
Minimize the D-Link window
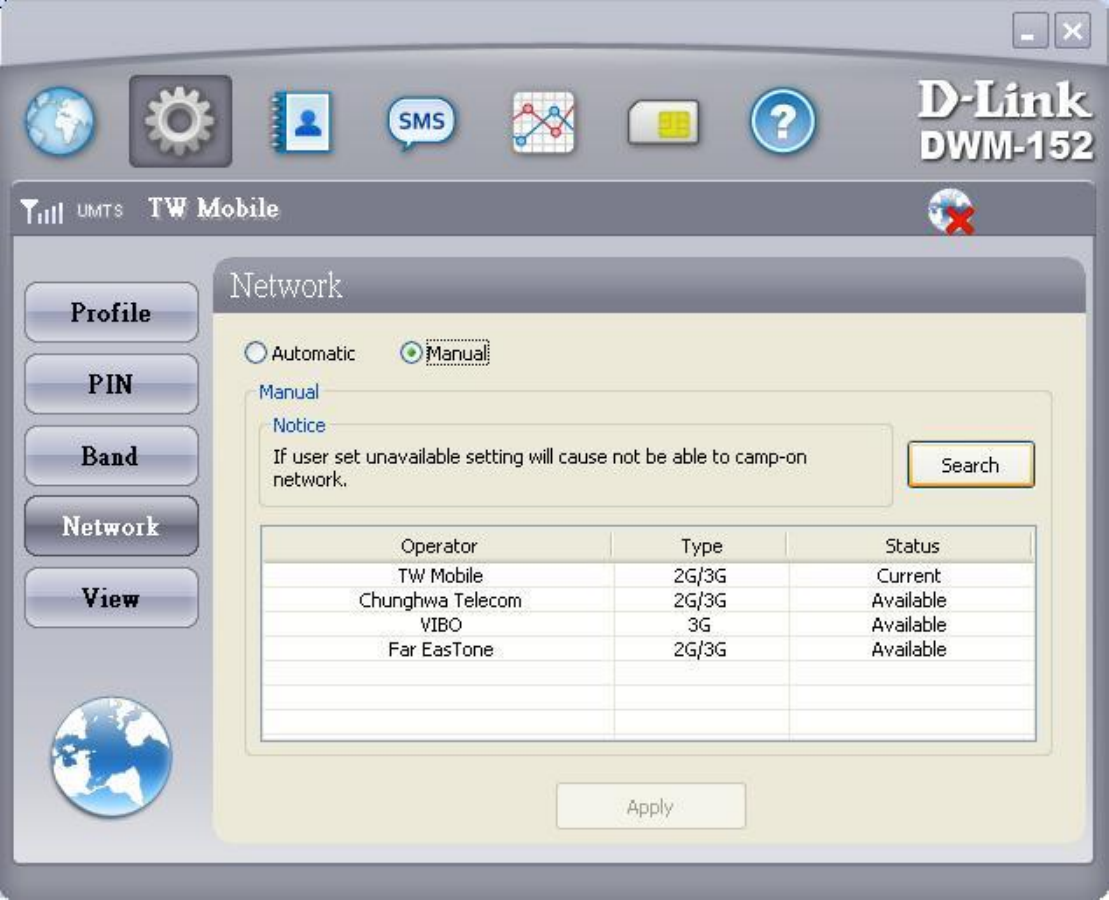pyautogui.click(x=1030, y=30)
